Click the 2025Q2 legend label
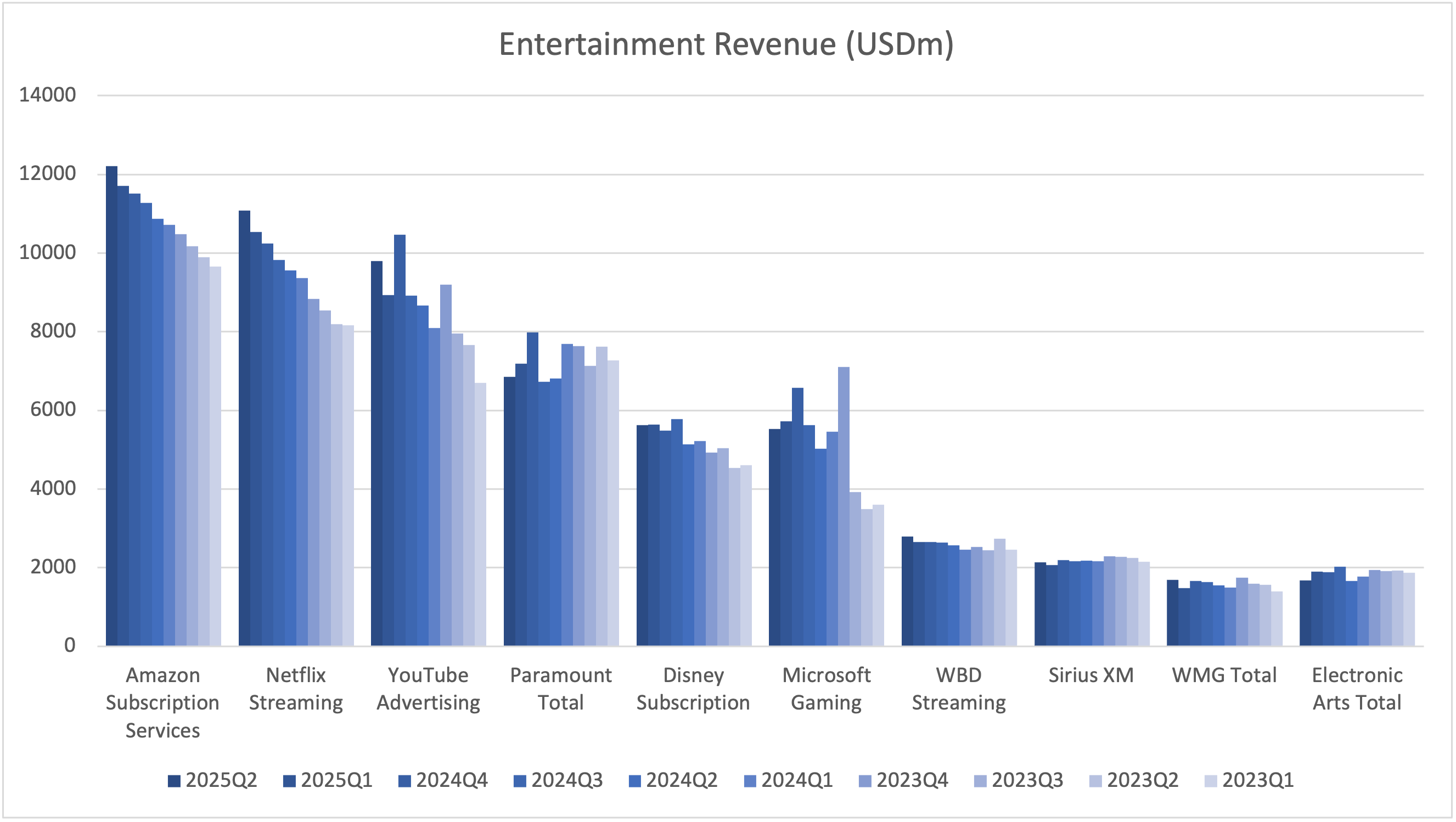Viewport: 1456px width, 822px height. pyautogui.click(x=222, y=780)
